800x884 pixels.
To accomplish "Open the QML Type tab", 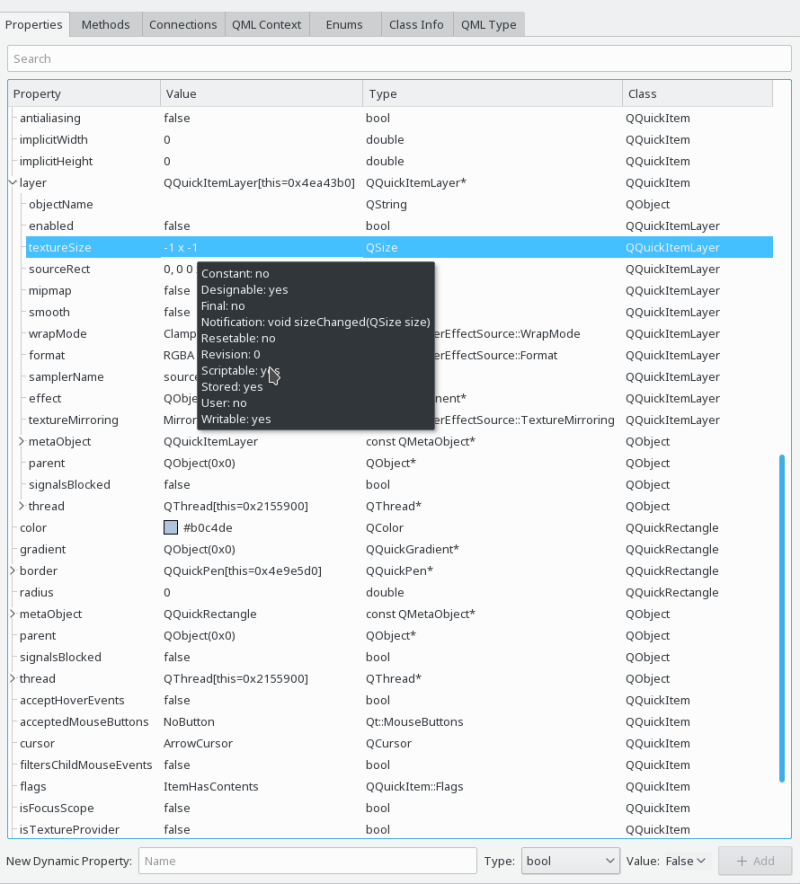I will pyautogui.click(x=489, y=25).
